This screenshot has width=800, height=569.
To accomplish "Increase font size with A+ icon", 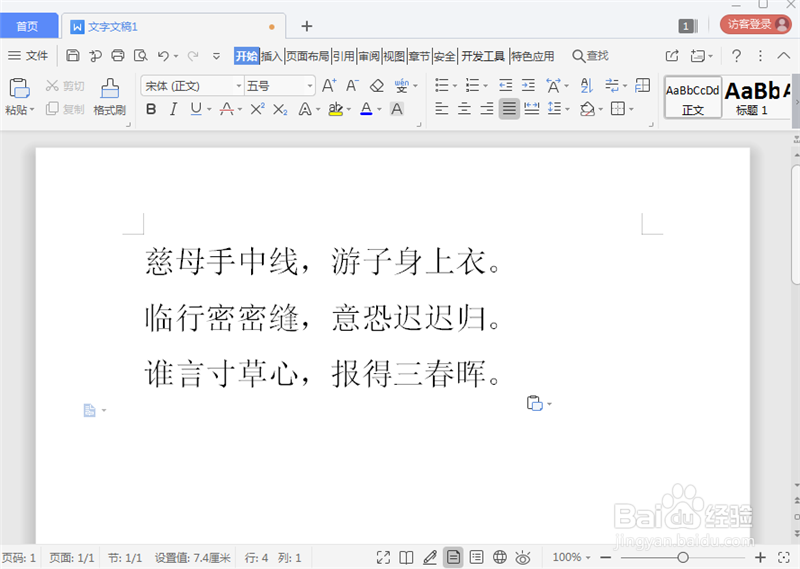I will (329, 85).
